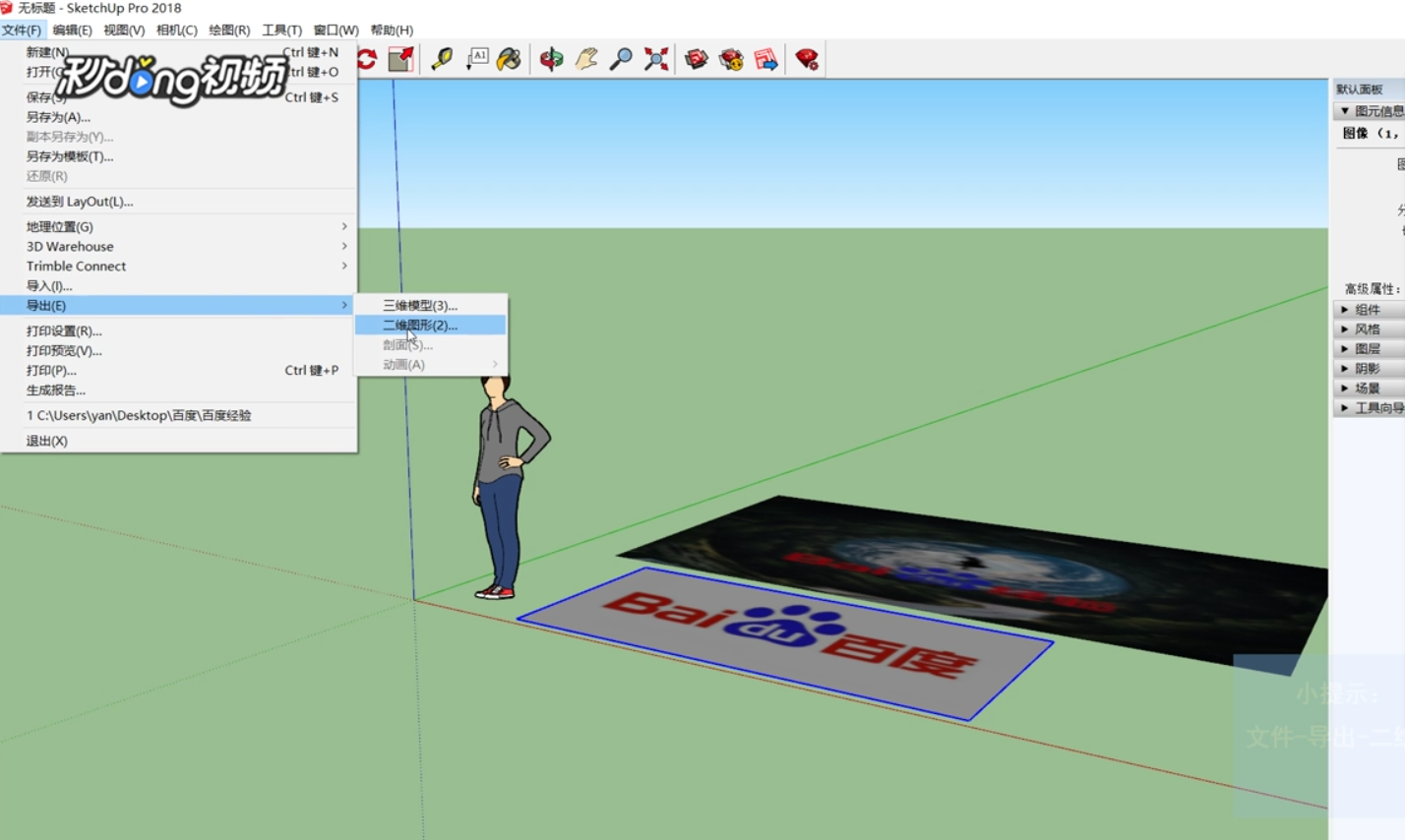
Task: Open the 编辑(E) menu
Action: coord(72,30)
